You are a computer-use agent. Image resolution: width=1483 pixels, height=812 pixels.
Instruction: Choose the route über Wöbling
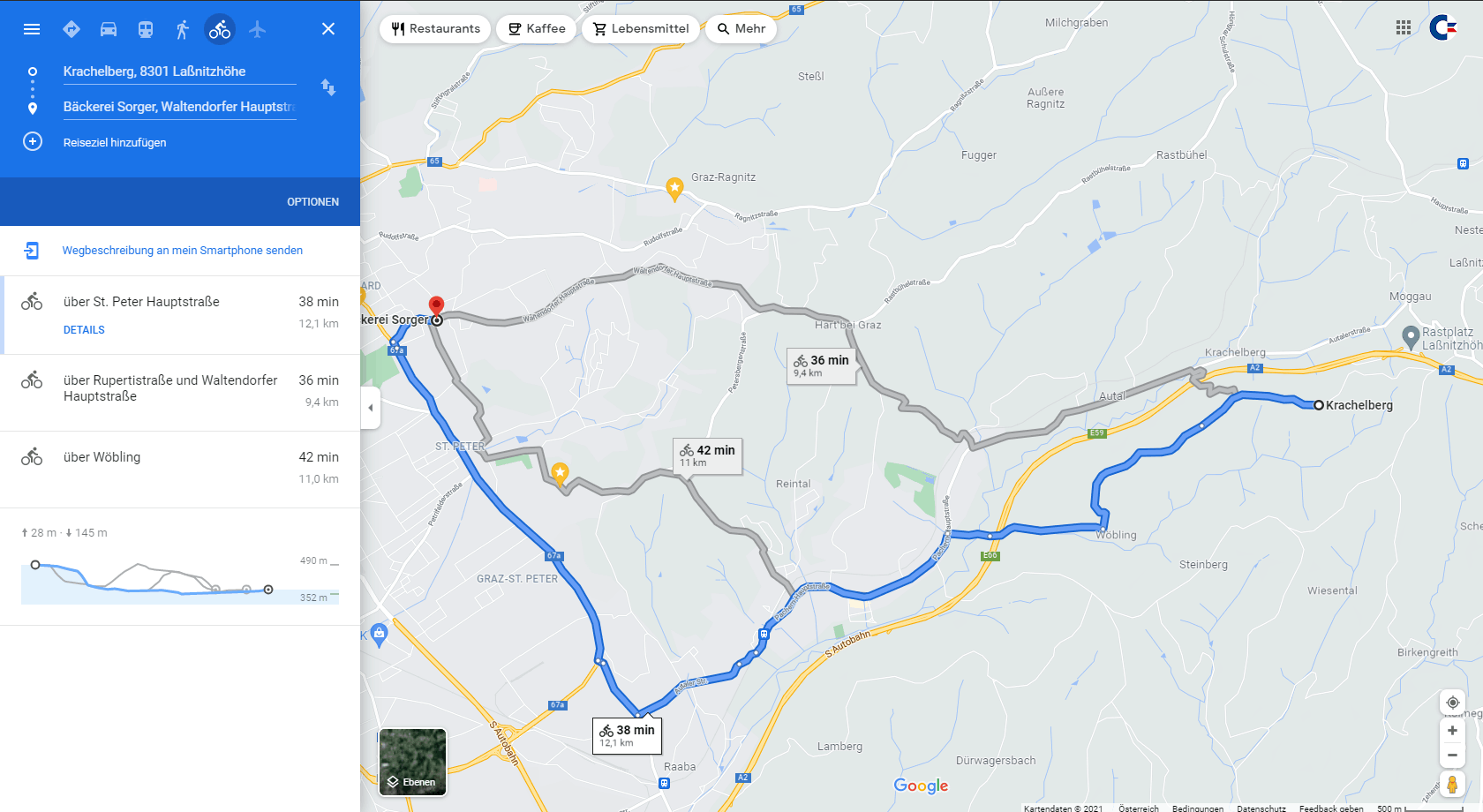tap(180, 470)
